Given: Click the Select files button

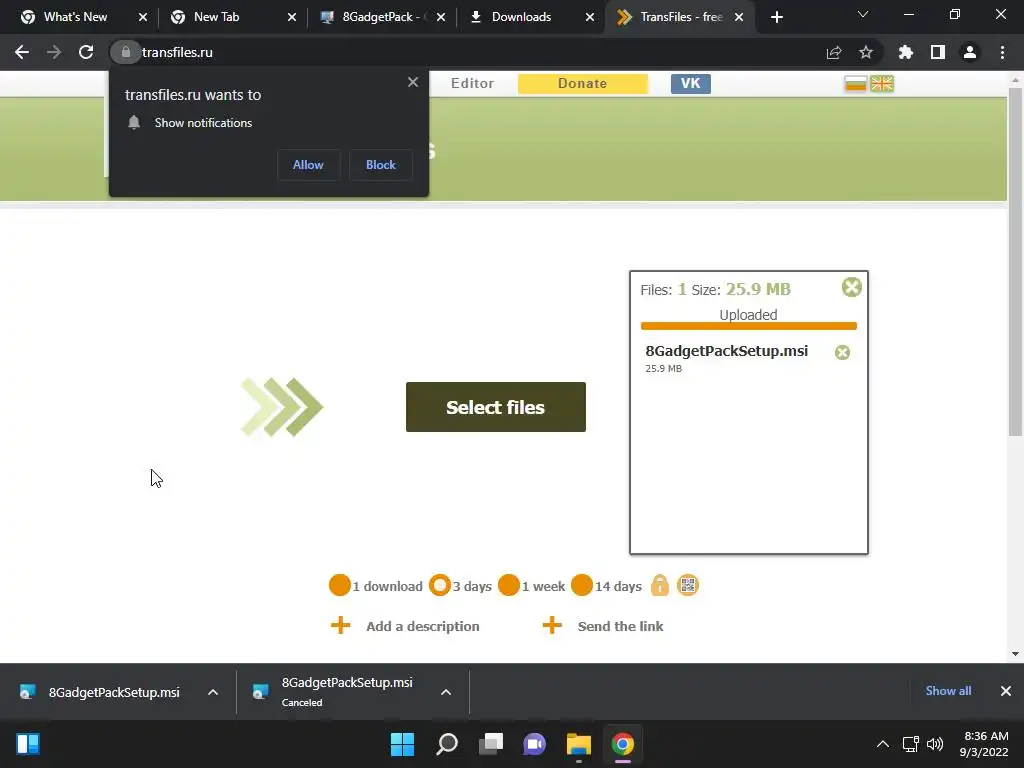Looking at the screenshot, I should (x=496, y=407).
